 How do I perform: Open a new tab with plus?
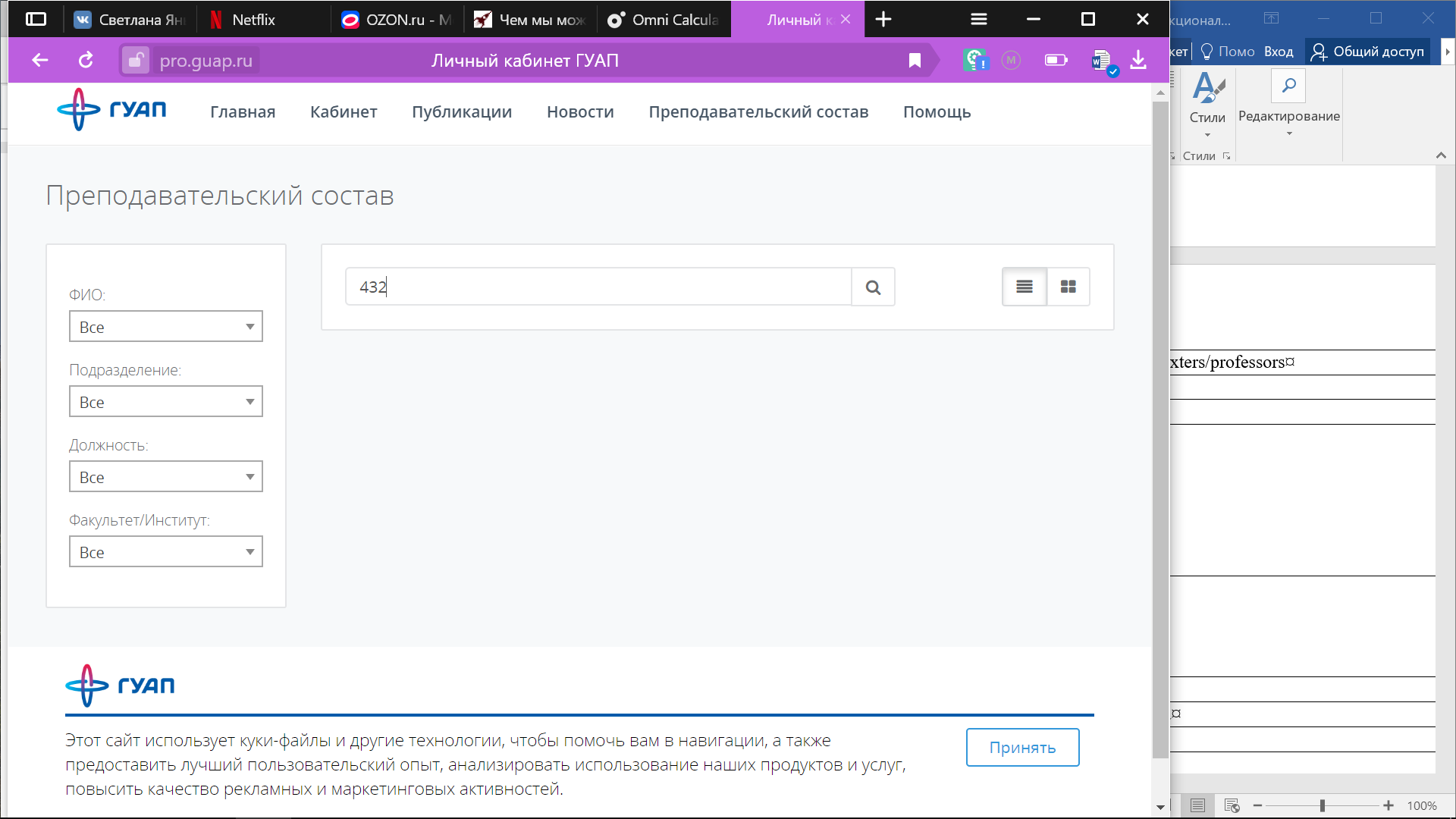(x=883, y=20)
